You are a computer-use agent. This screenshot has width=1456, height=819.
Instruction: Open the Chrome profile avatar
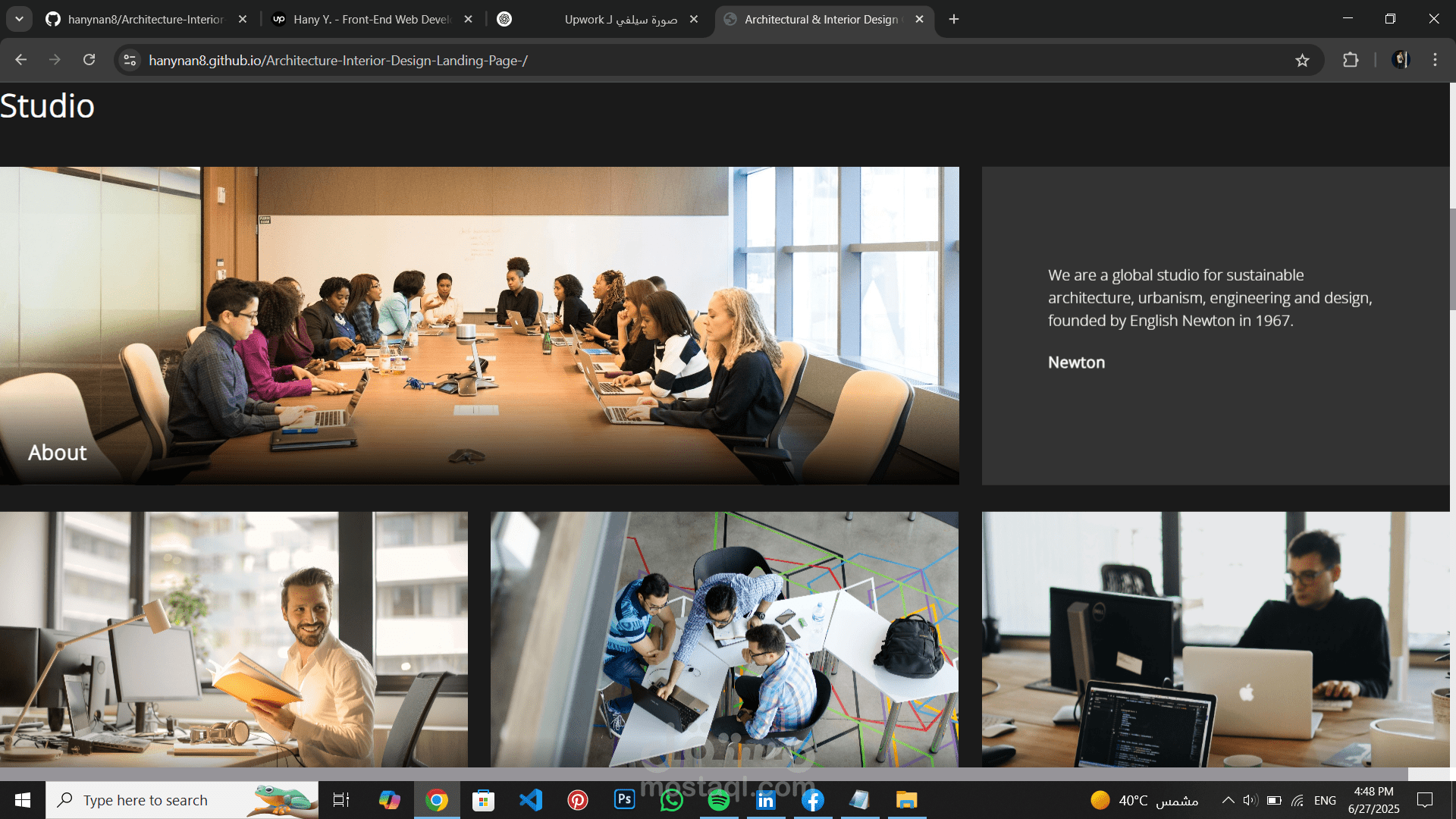[x=1401, y=60]
